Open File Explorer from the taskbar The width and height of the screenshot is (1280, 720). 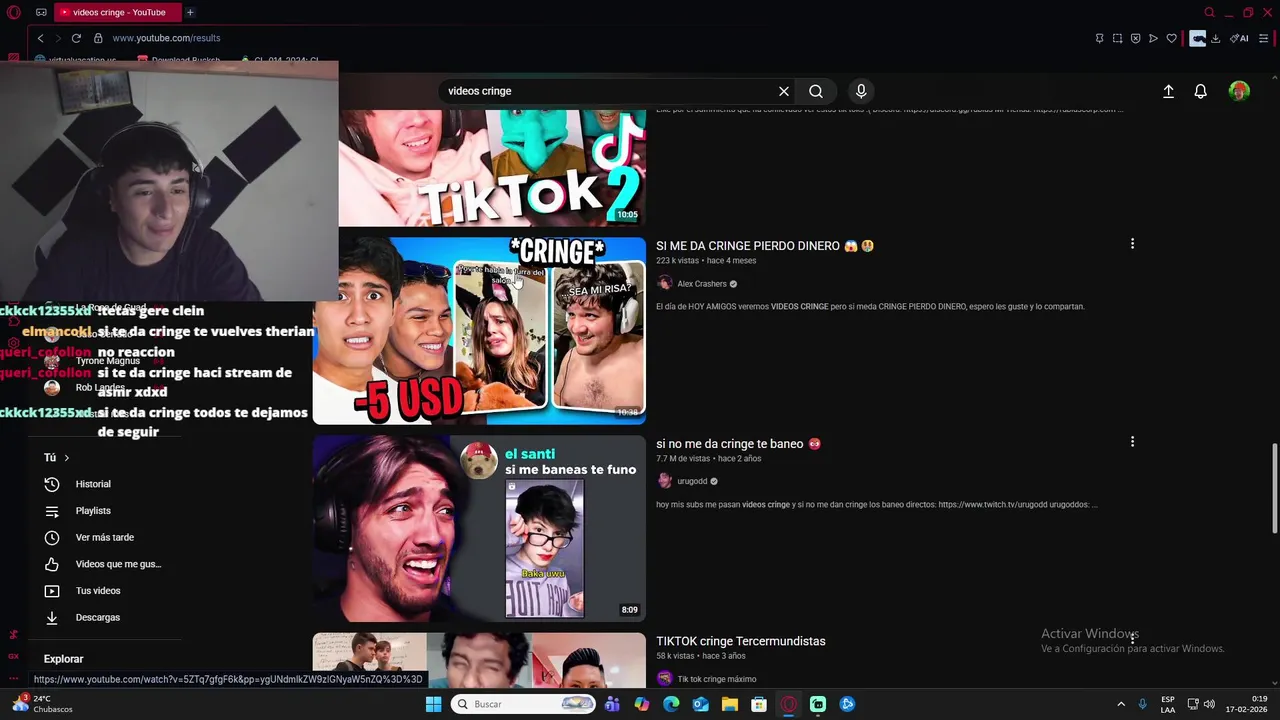pos(730,704)
